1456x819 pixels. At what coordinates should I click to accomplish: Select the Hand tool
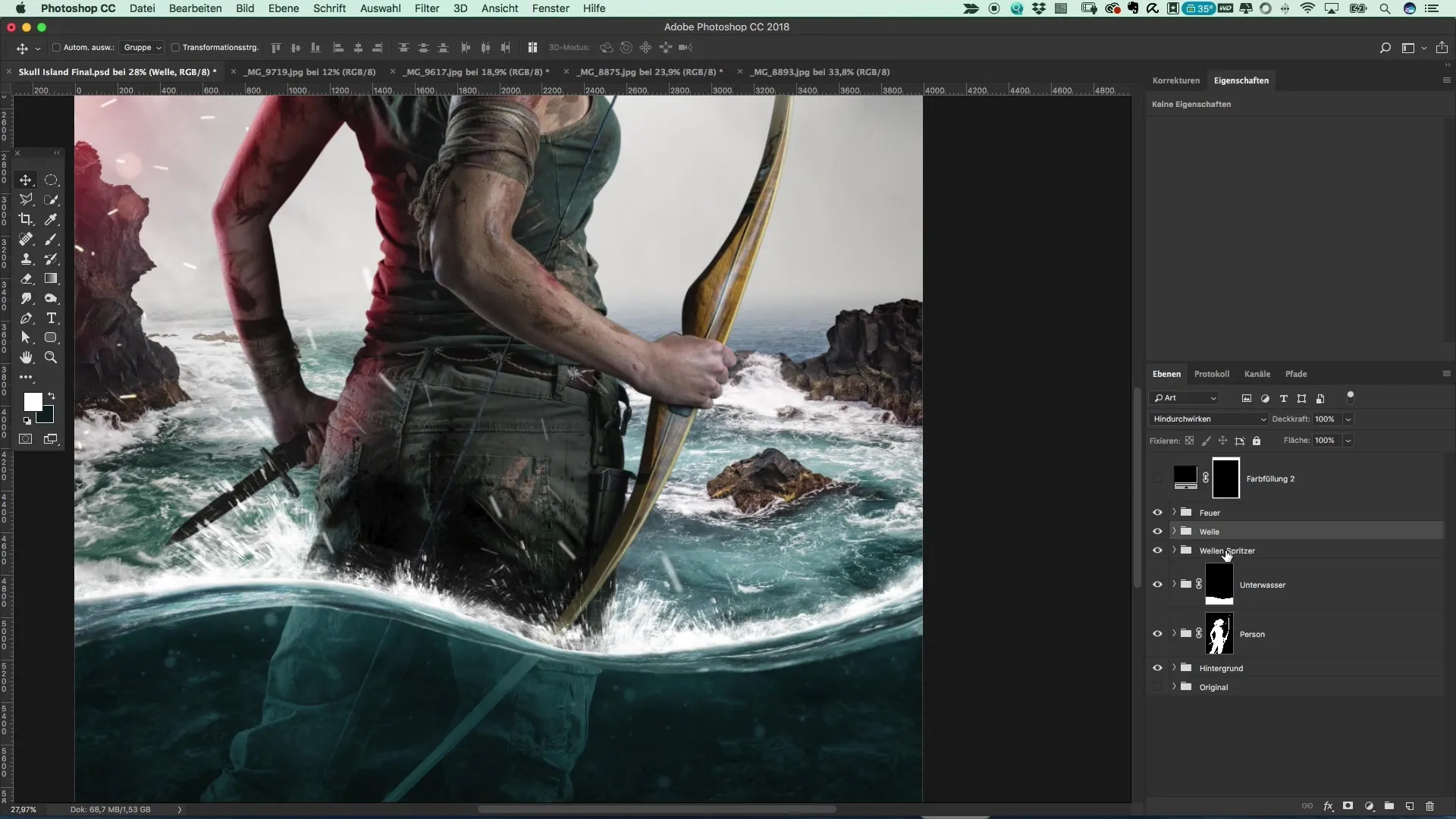[x=26, y=357]
